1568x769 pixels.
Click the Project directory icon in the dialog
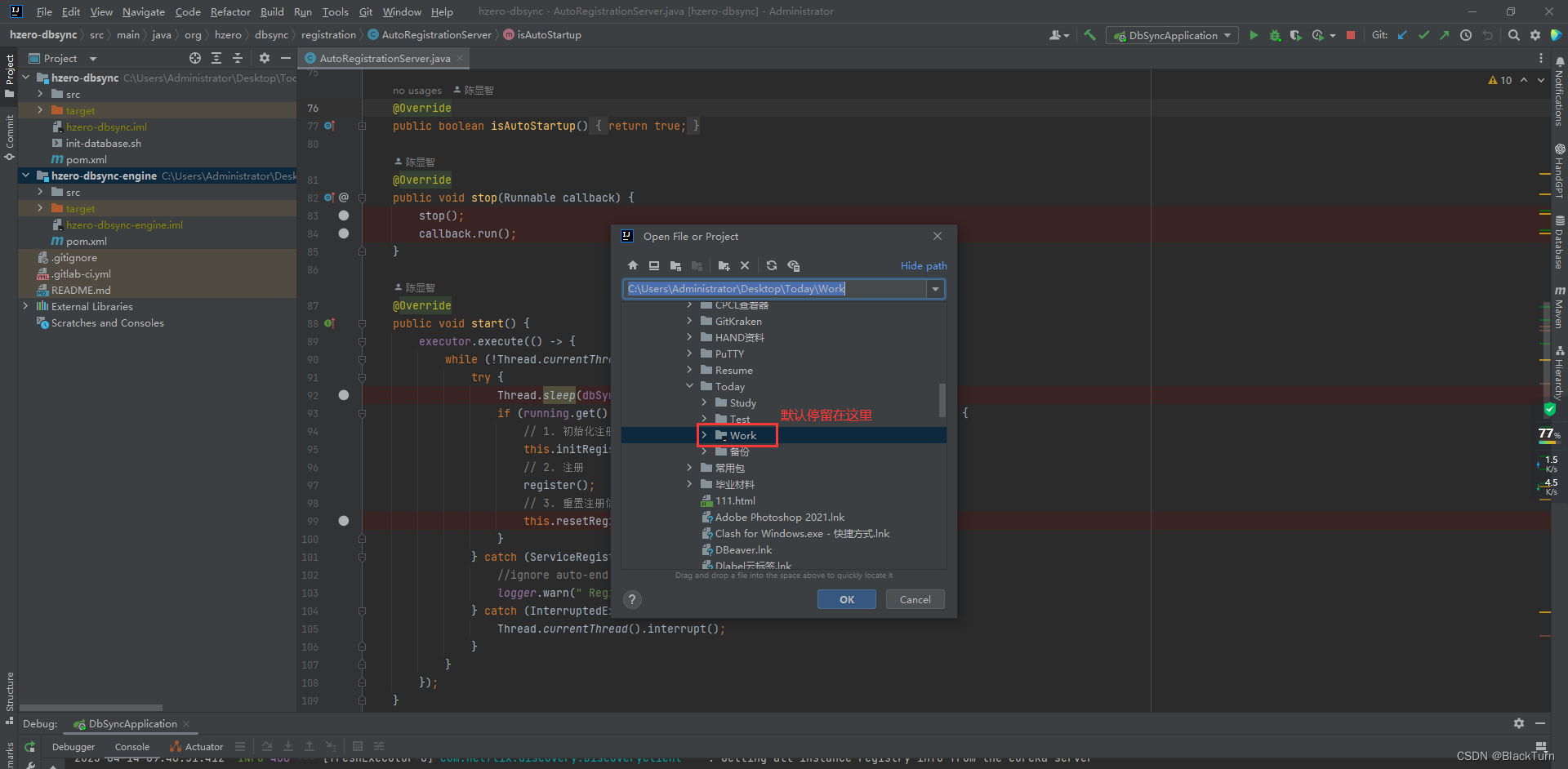[x=675, y=265]
